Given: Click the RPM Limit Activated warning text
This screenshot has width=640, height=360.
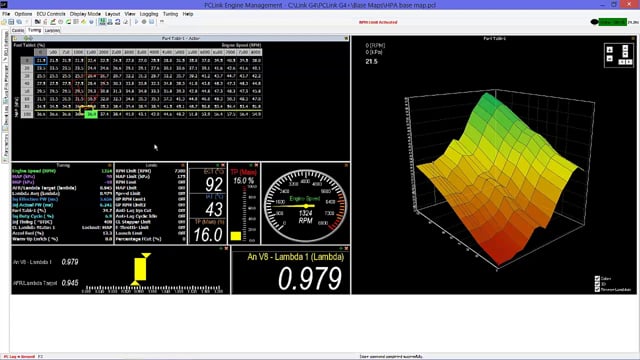Looking at the screenshot, I should coord(378,22).
